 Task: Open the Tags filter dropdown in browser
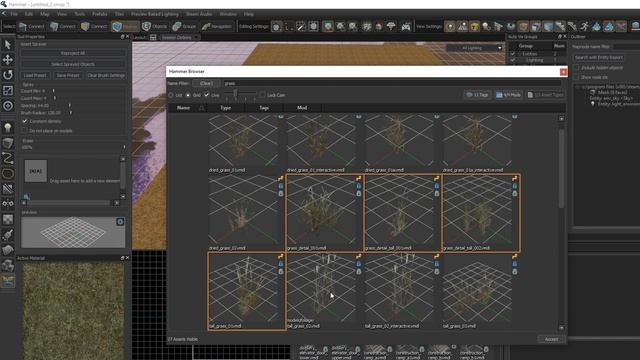click(477, 95)
